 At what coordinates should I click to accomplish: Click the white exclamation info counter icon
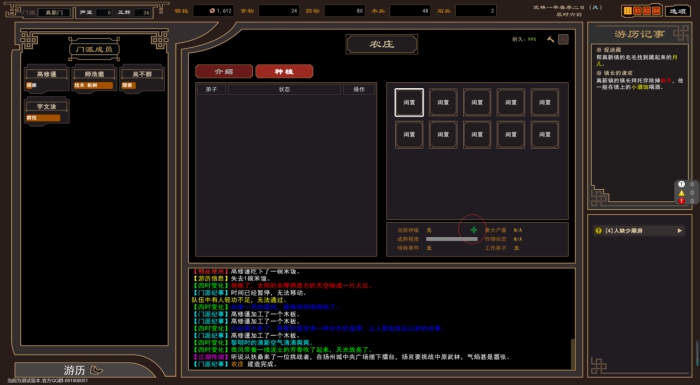681,184
